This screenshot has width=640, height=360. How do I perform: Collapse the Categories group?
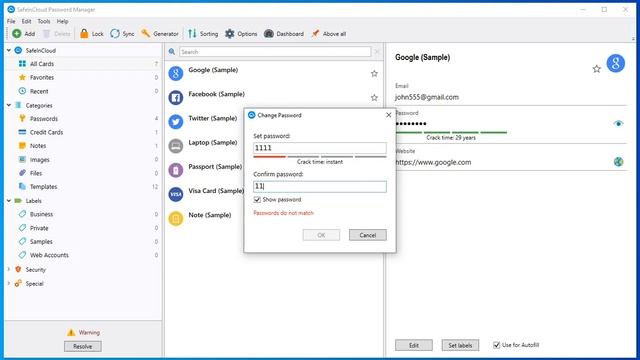pos(9,105)
